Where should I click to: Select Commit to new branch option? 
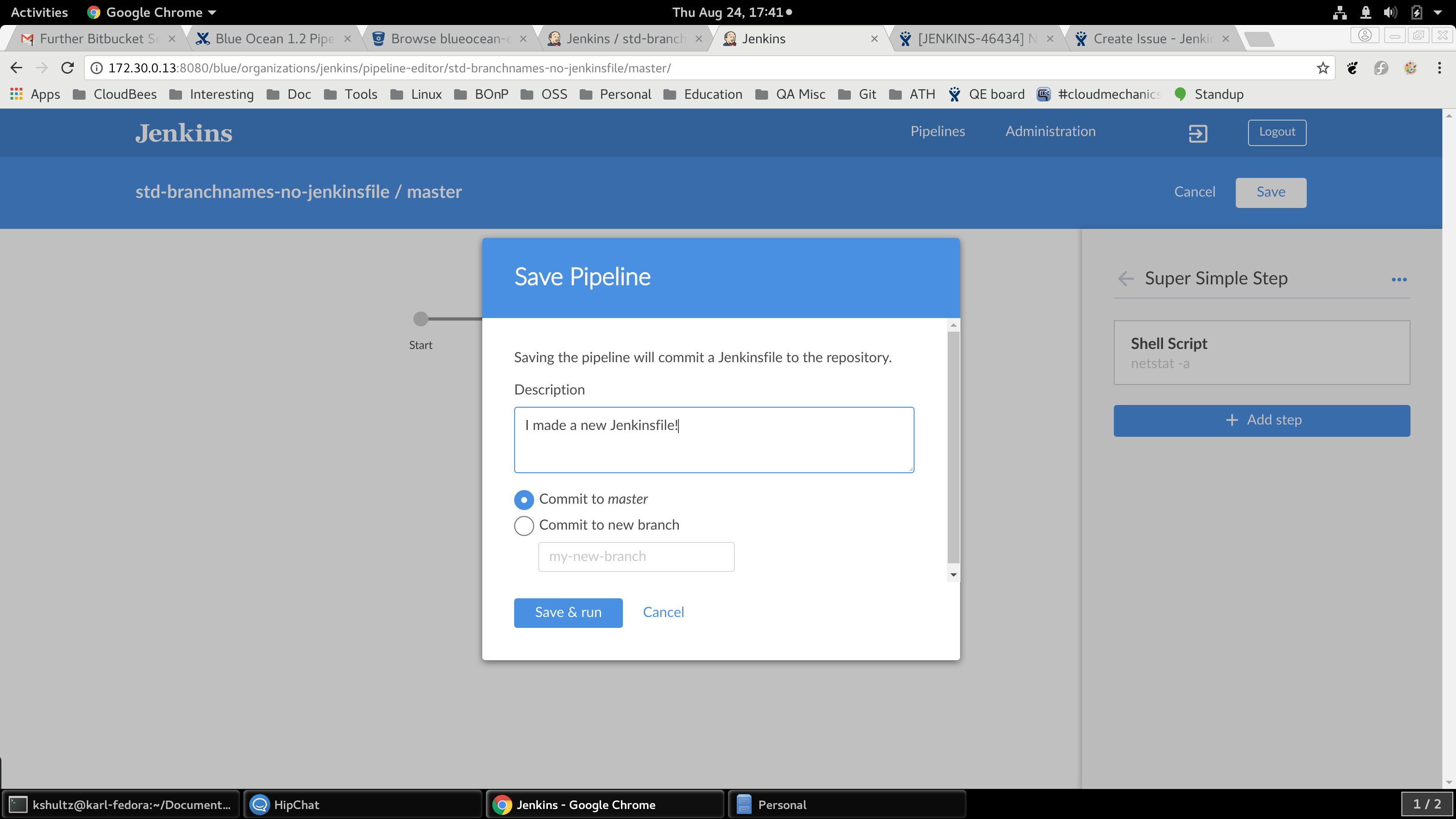524,526
